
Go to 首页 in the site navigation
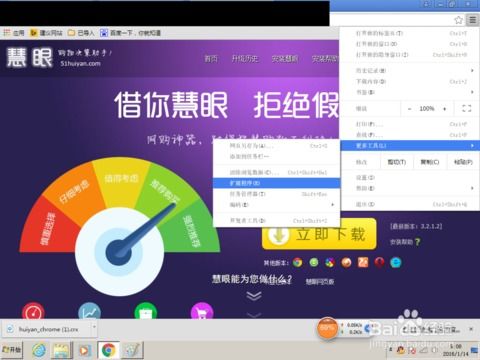[x=211, y=59]
